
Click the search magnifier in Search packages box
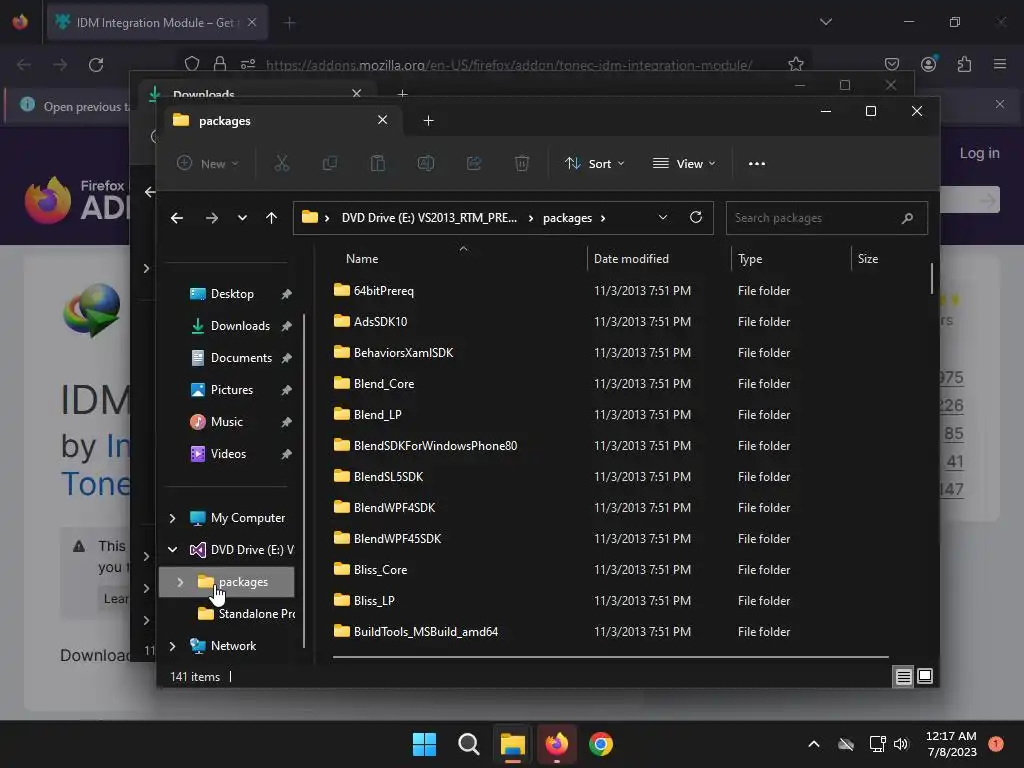click(x=907, y=218)
